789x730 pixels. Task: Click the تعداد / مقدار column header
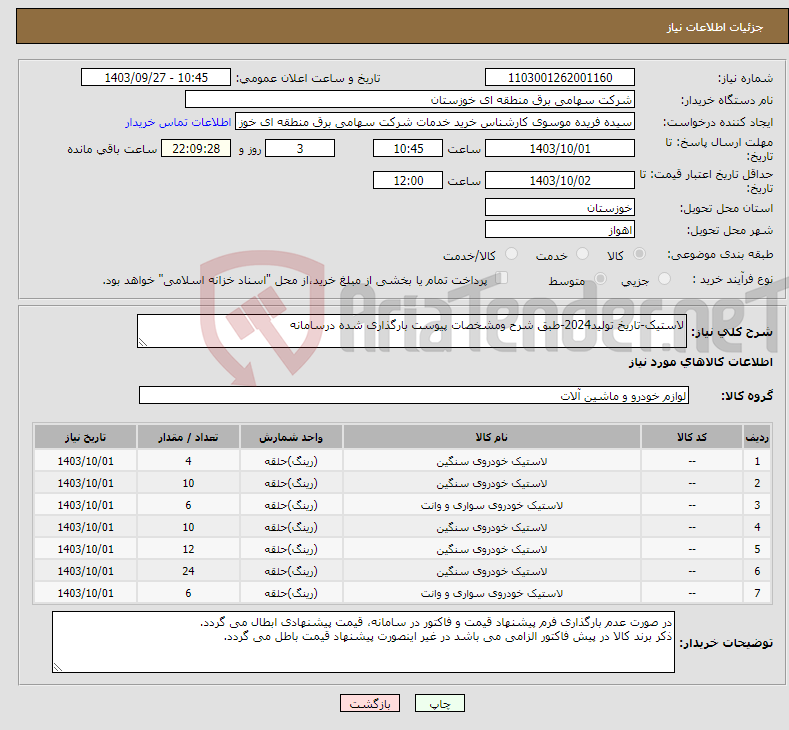tap(188, 437)
